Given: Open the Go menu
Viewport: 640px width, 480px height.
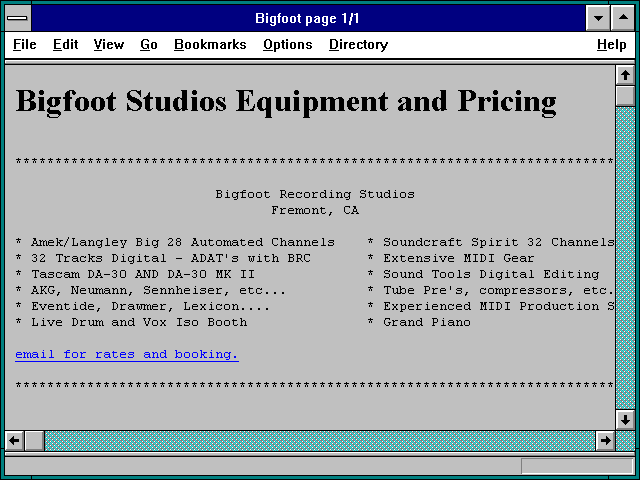Looking at the screenshot, I should coord(149,44).
